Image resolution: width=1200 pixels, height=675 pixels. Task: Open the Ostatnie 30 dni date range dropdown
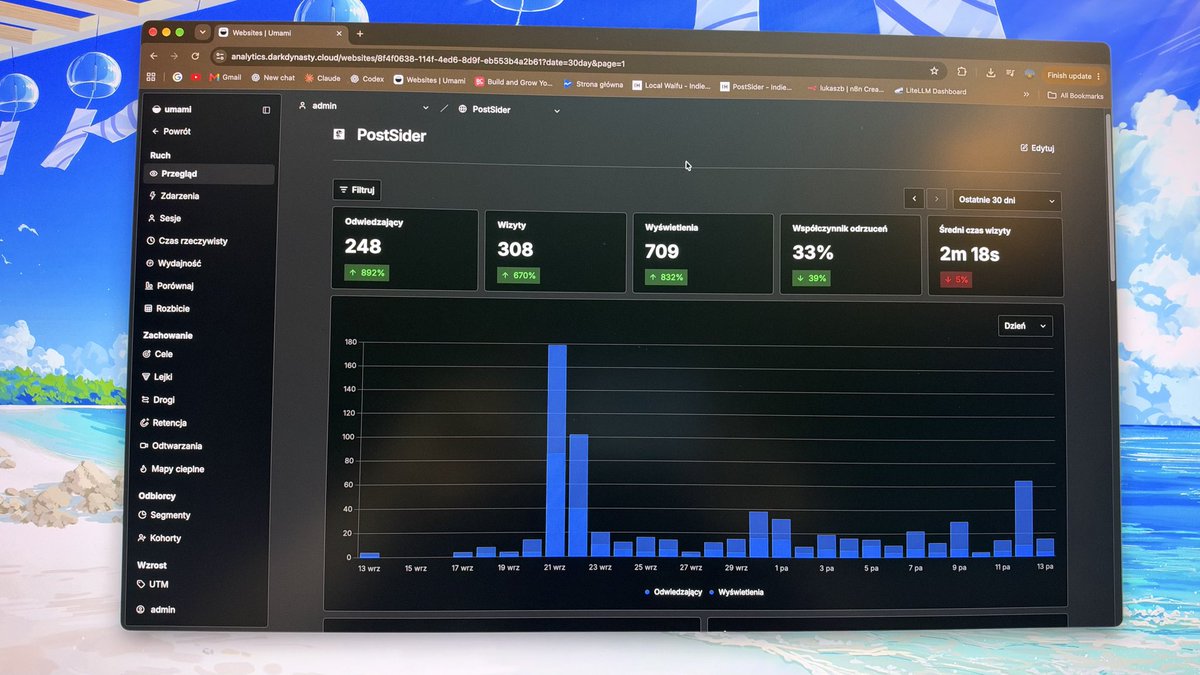tap(1006, 200)
